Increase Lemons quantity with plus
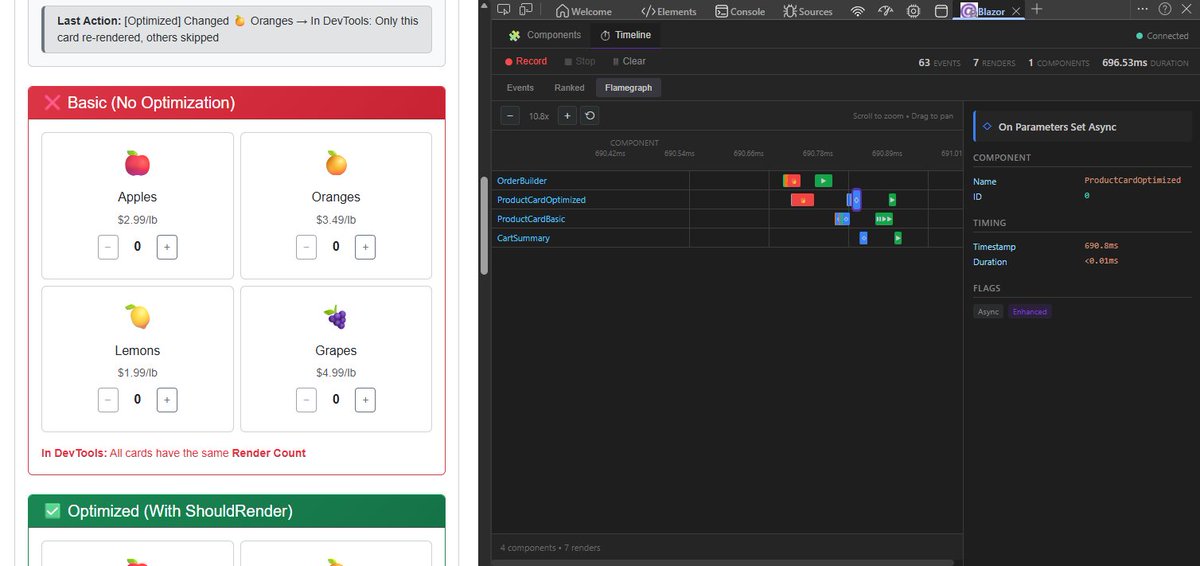This screenshot has height=566, width=1200. coord(167,400)
